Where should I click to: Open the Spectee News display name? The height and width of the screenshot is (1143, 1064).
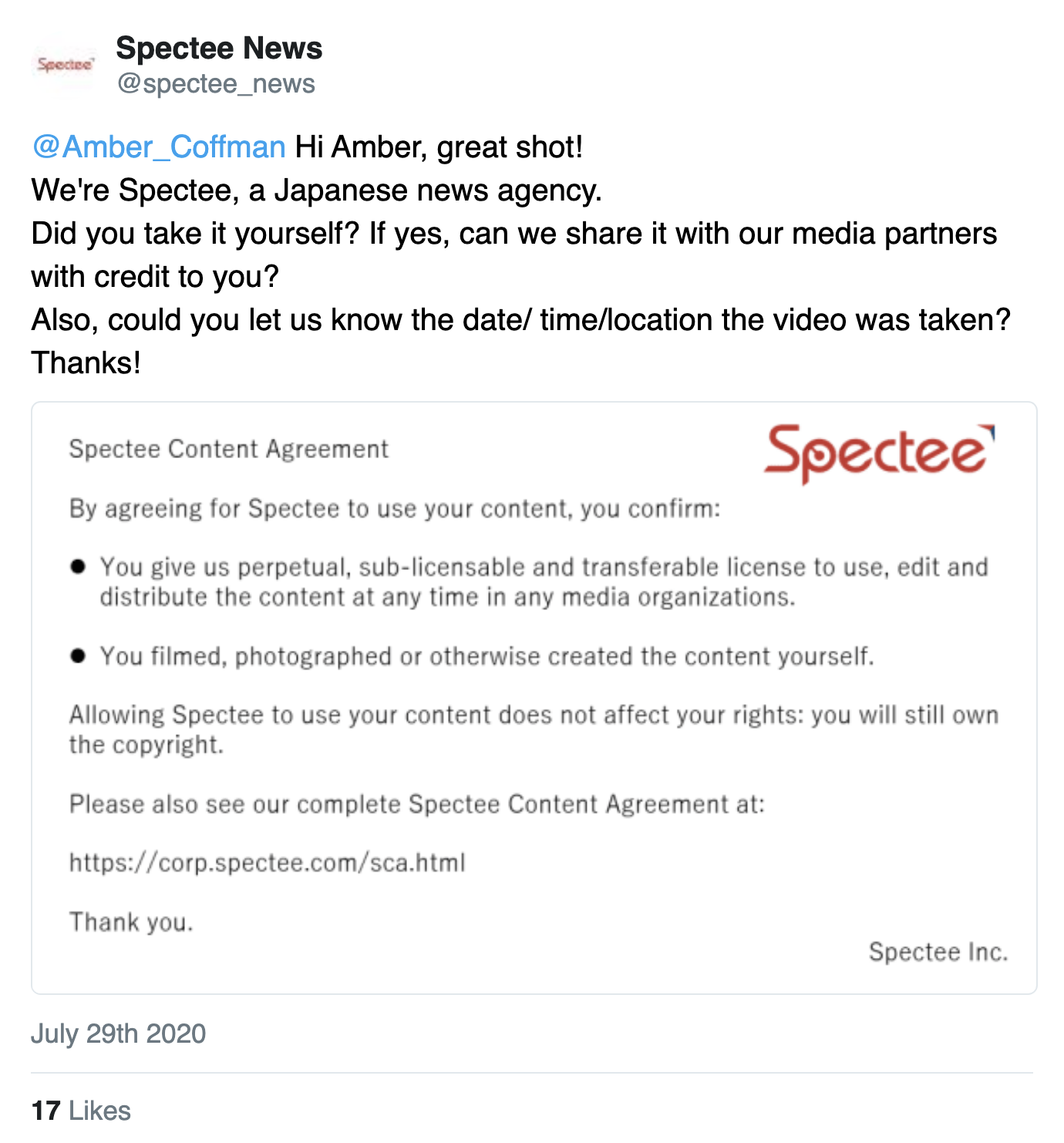(x=219, y=48)
